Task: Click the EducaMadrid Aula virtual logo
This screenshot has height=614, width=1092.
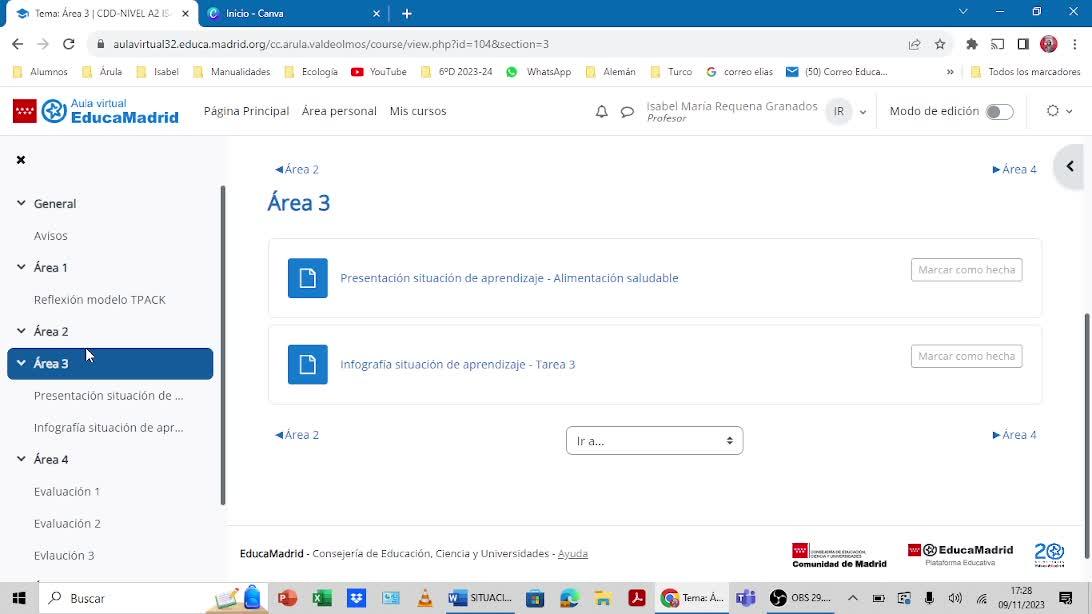Action: coord(96,111)
